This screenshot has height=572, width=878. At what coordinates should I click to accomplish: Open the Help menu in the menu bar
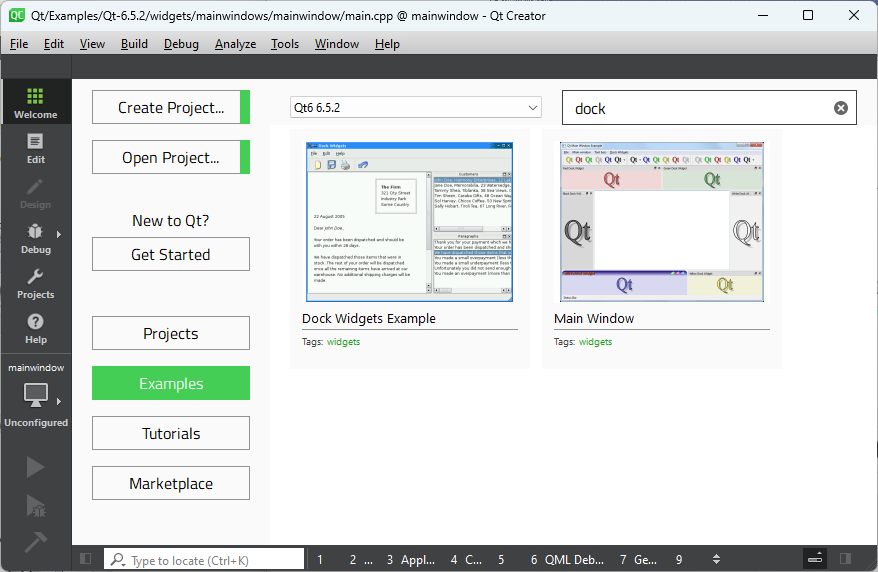(387, 44)
